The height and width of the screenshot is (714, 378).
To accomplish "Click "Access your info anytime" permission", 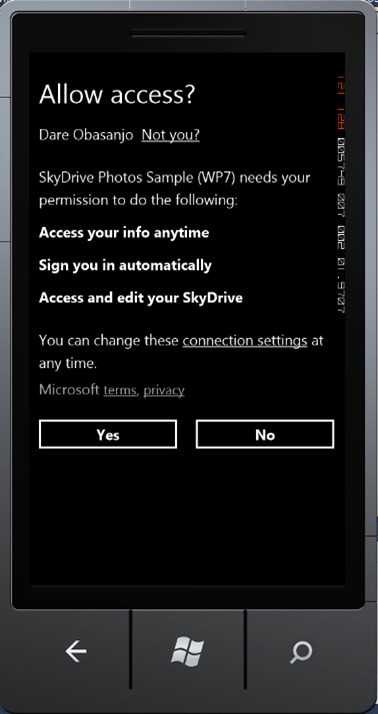I will 124,233.
